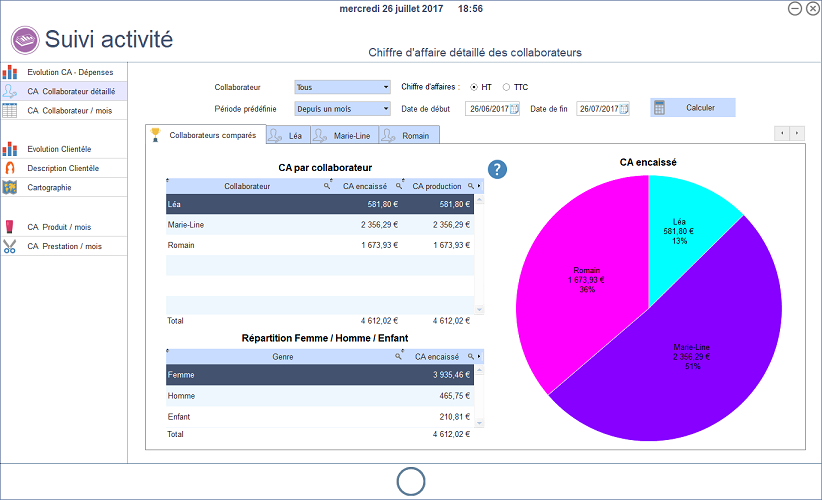Click the Date de fin input field
822x500 pixels.
tap(597, 108)
